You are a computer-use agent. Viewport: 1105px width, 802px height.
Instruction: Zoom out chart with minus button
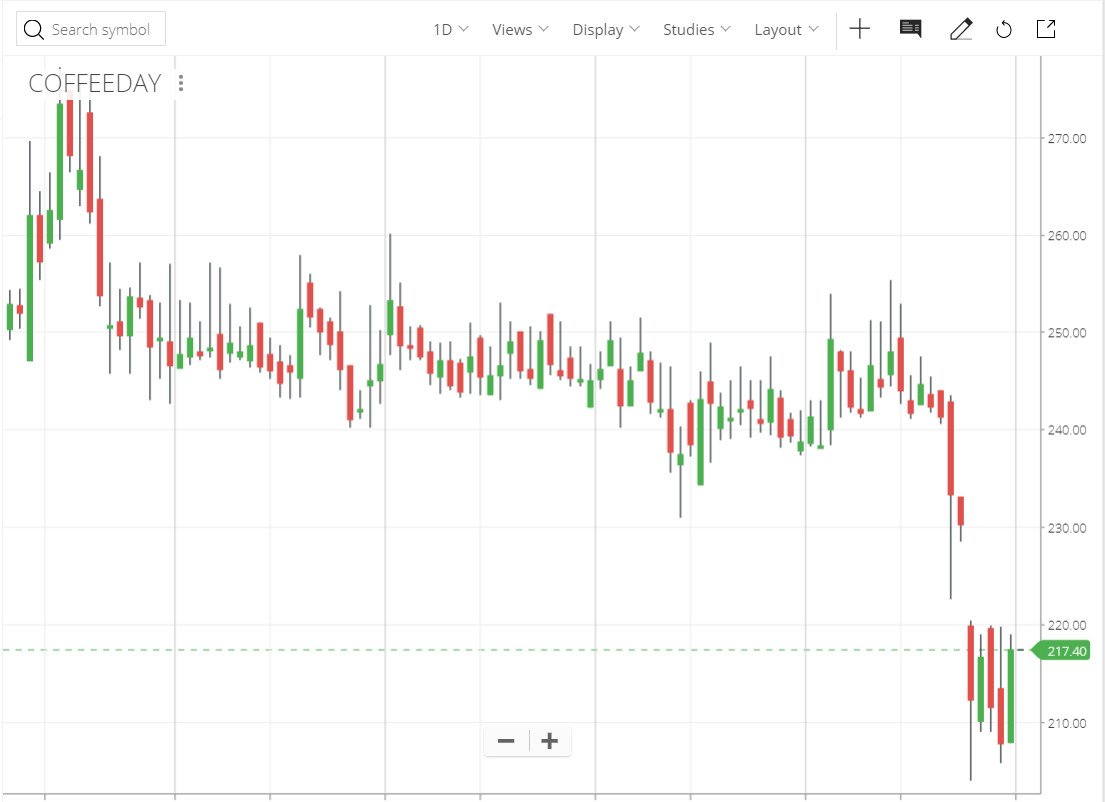(x=506, y=741)
